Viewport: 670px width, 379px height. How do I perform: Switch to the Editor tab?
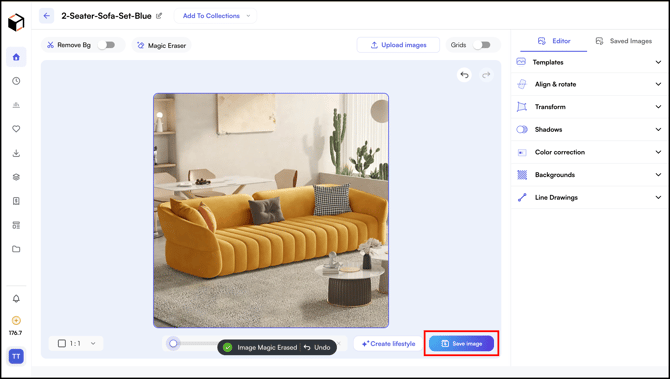554,41
